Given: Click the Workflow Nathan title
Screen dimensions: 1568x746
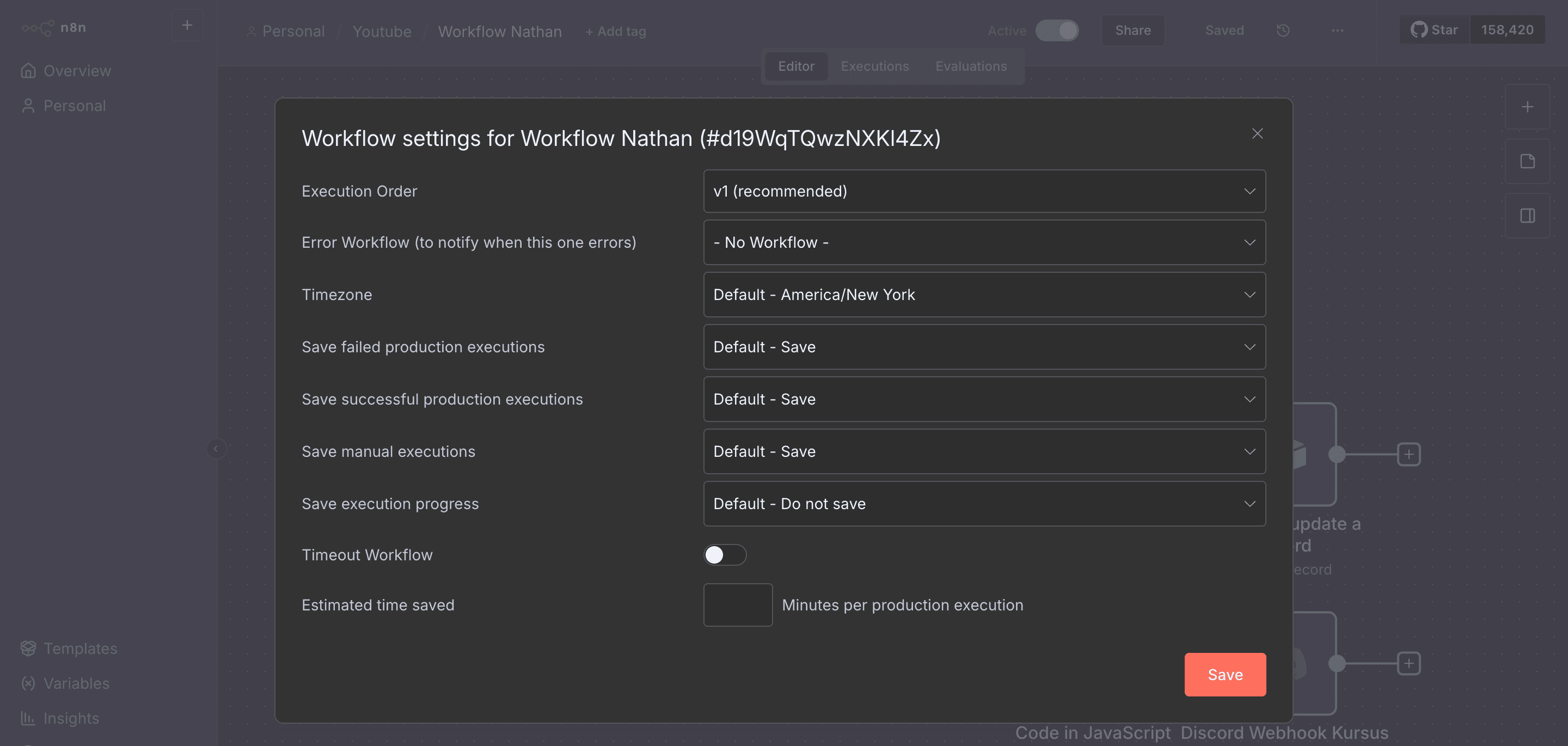Looking at the screenshot, I should click(x=500, y=32).
